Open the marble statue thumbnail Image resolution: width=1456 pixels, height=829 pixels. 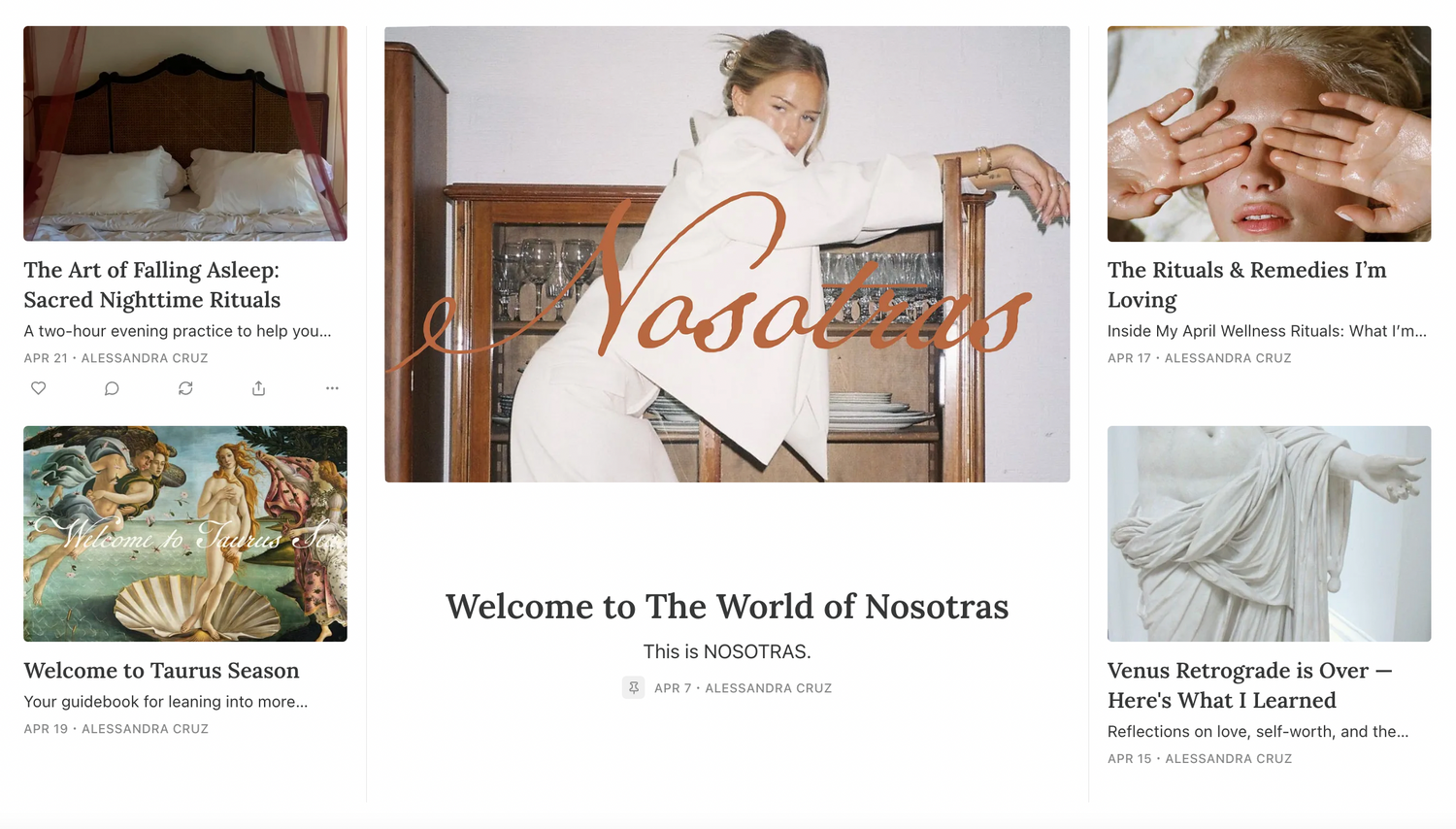(1269, 533)
